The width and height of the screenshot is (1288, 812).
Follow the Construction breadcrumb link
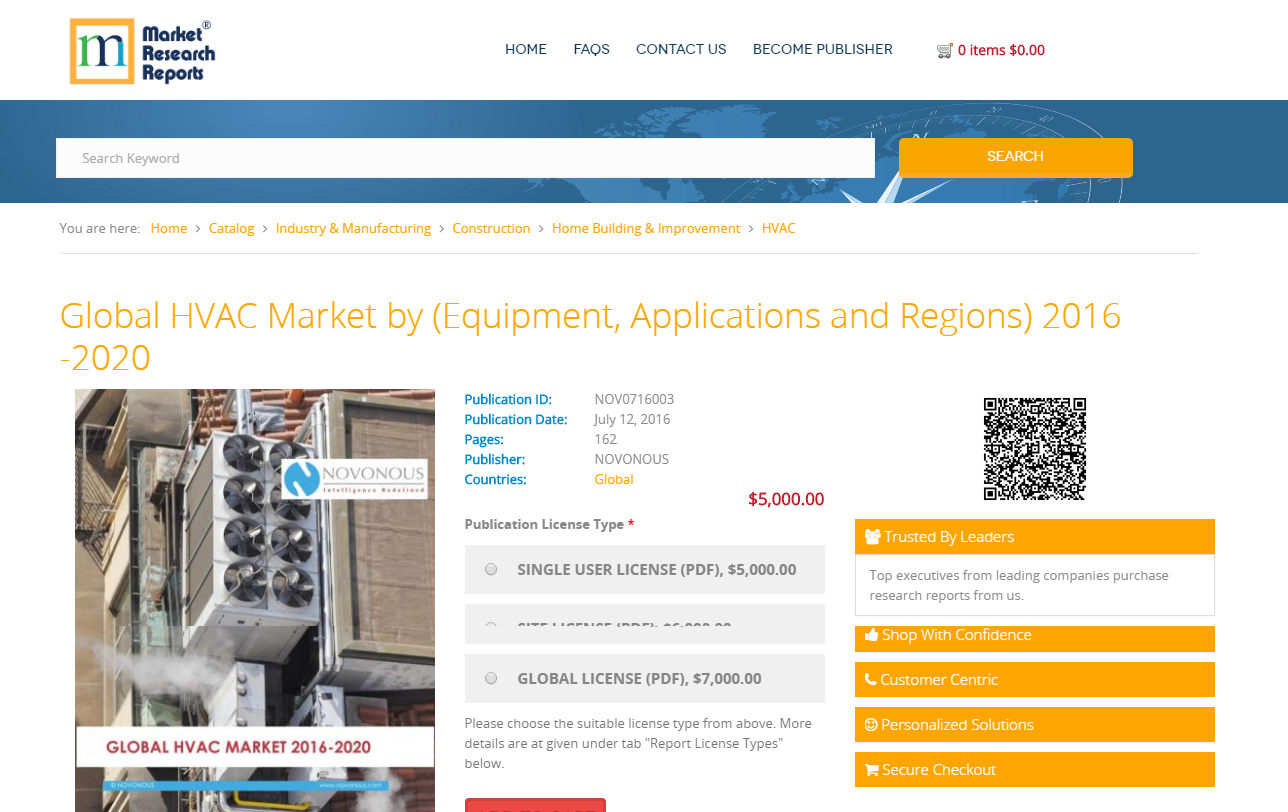(491, 228)
